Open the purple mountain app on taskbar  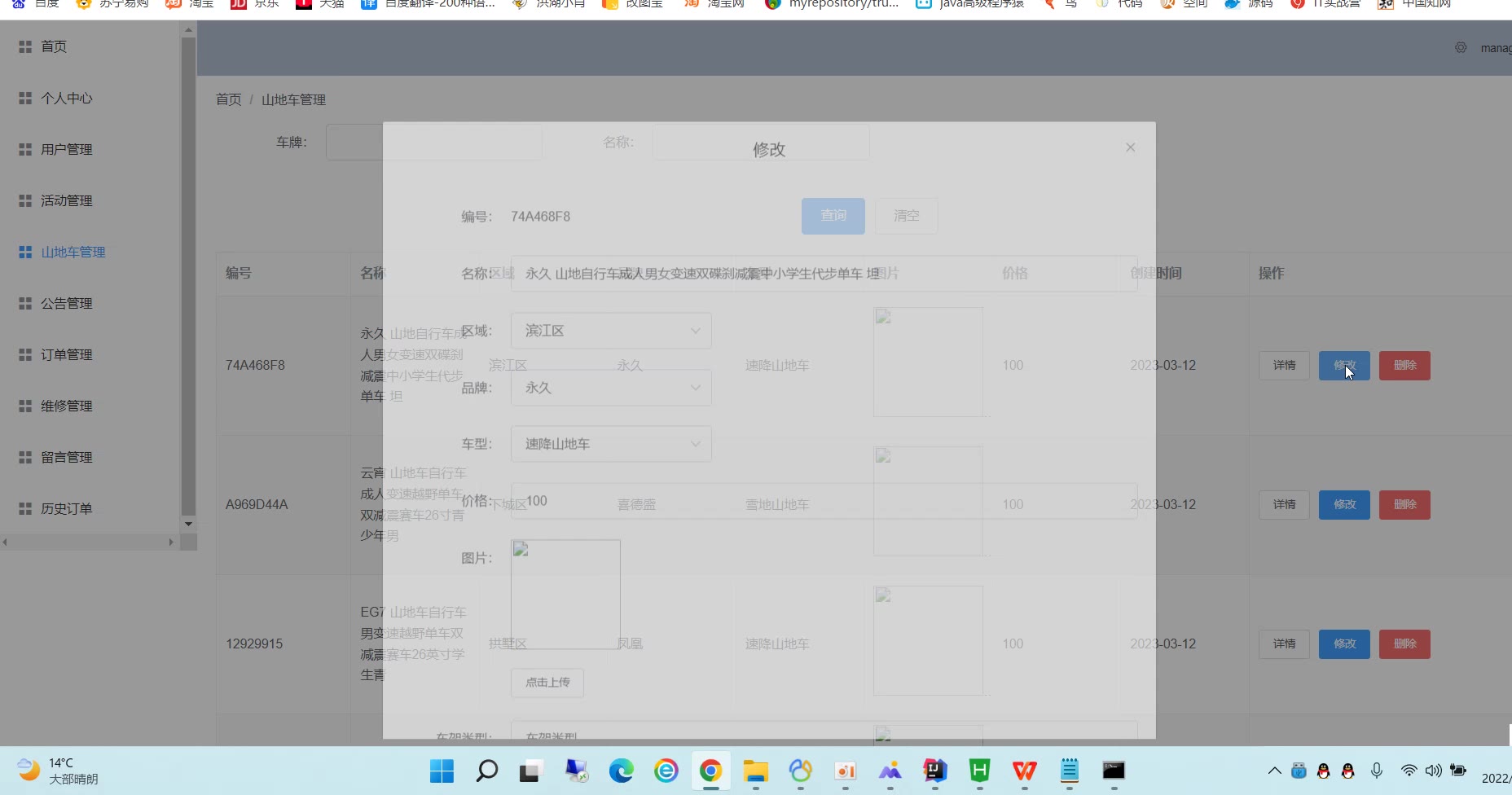point(890,771)
